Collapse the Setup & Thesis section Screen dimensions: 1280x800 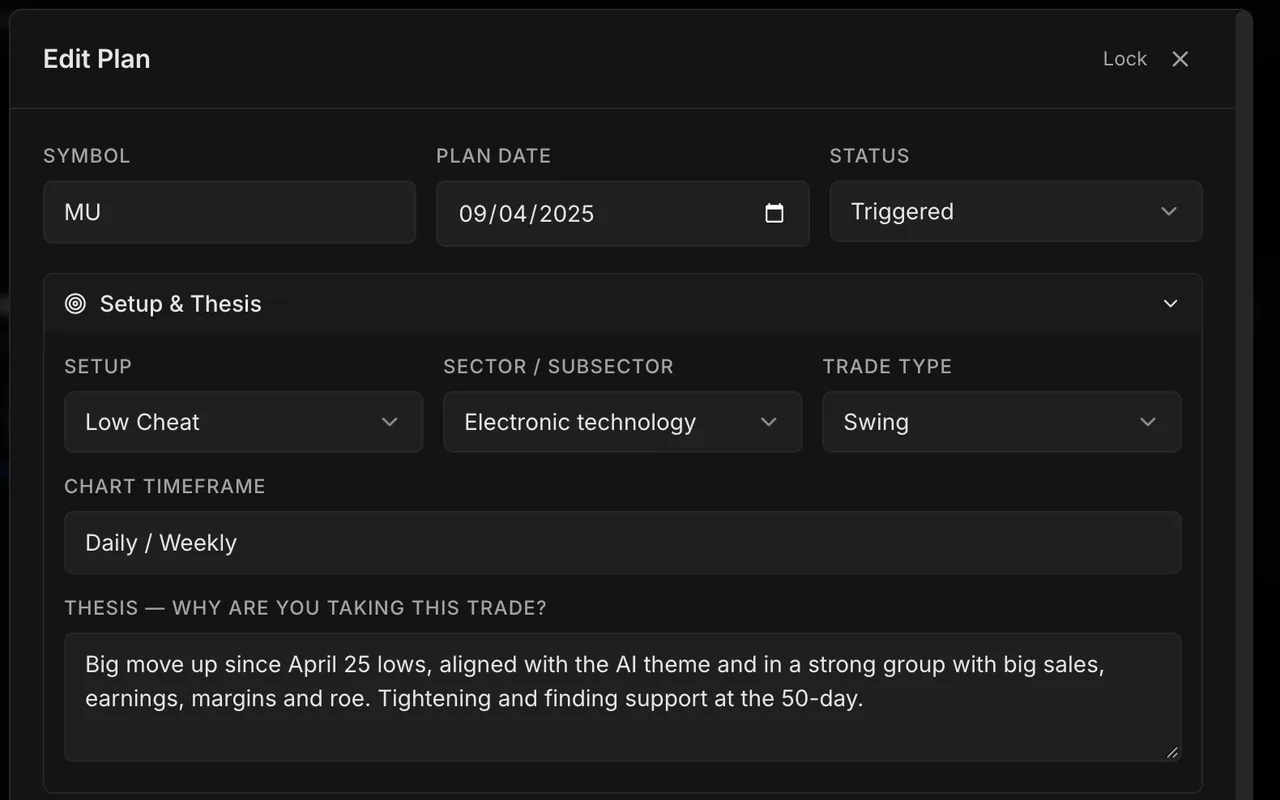[1170, 304]
